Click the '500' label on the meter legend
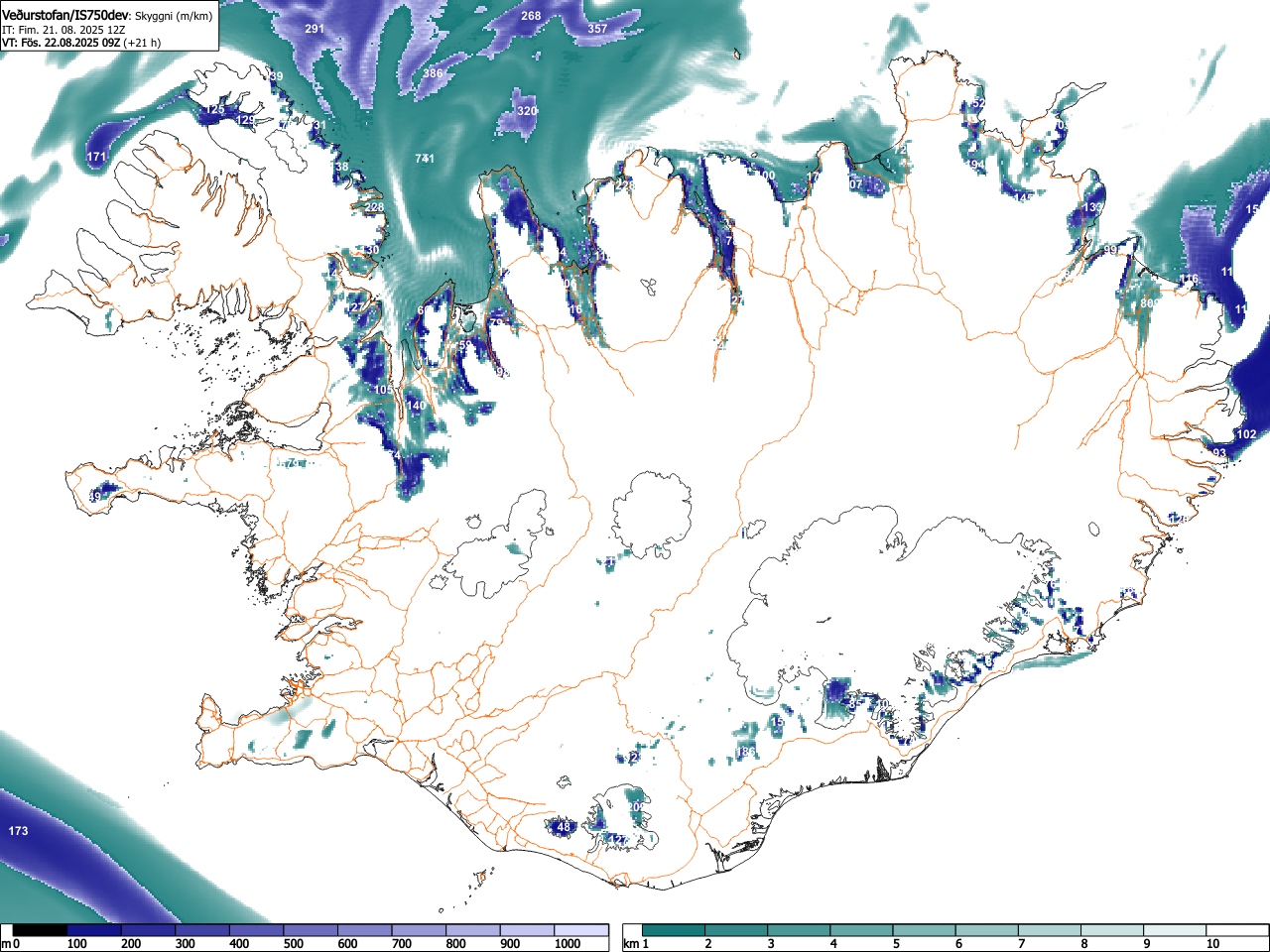The height and width of the screenshot is (952, 1270). coord(293,944)
